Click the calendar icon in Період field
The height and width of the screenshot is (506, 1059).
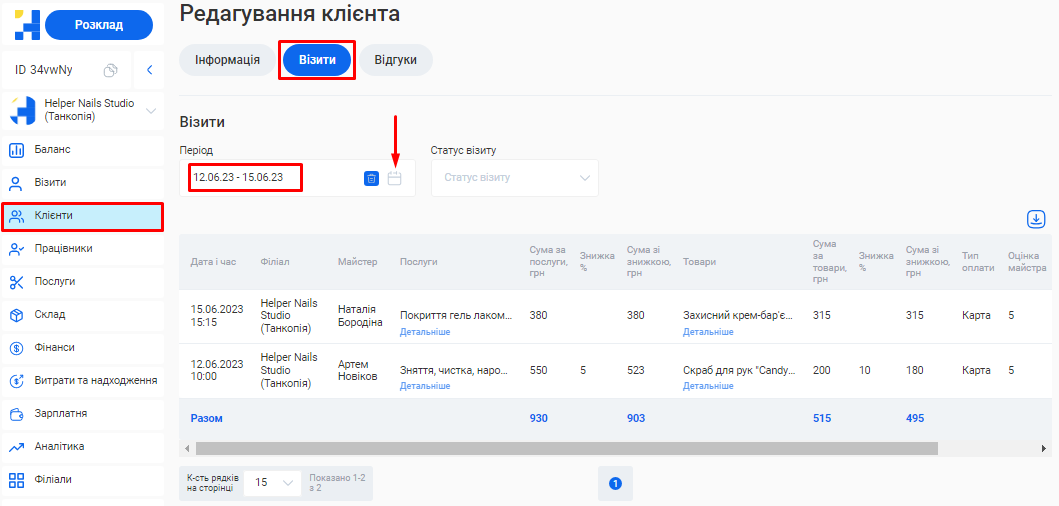click(x=395, y=178)
